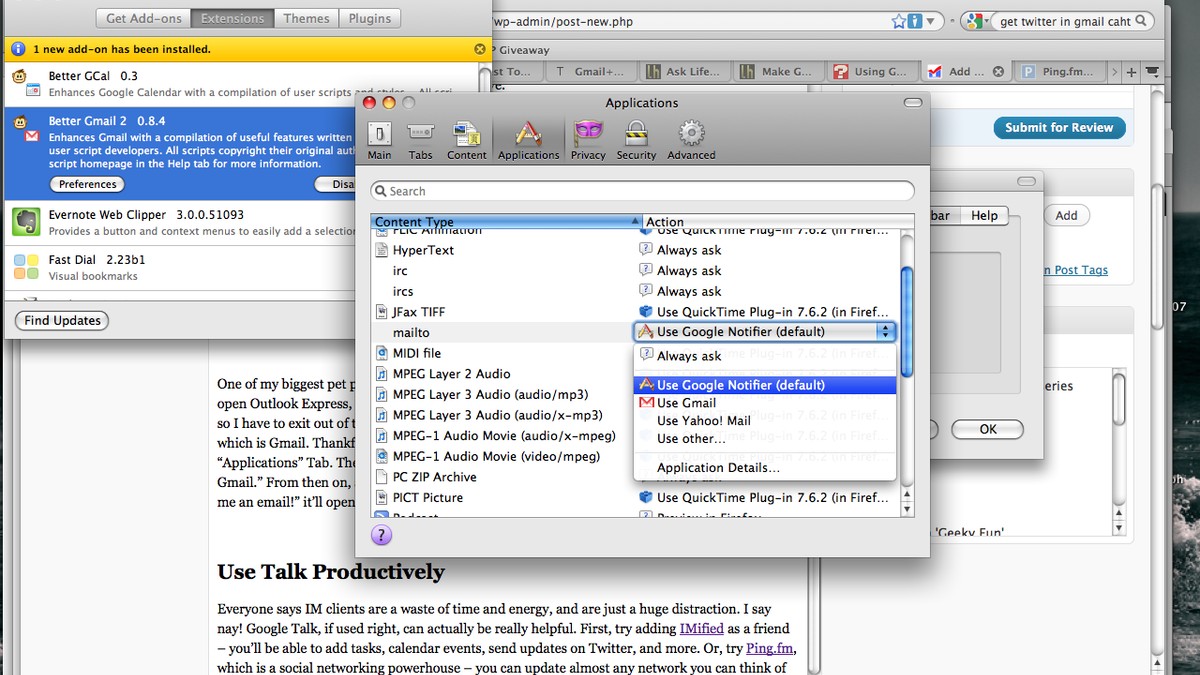Viewport: 1200px width, 675px height.
Task: Open the list all tabs button
Action: tap(1153, 71)
